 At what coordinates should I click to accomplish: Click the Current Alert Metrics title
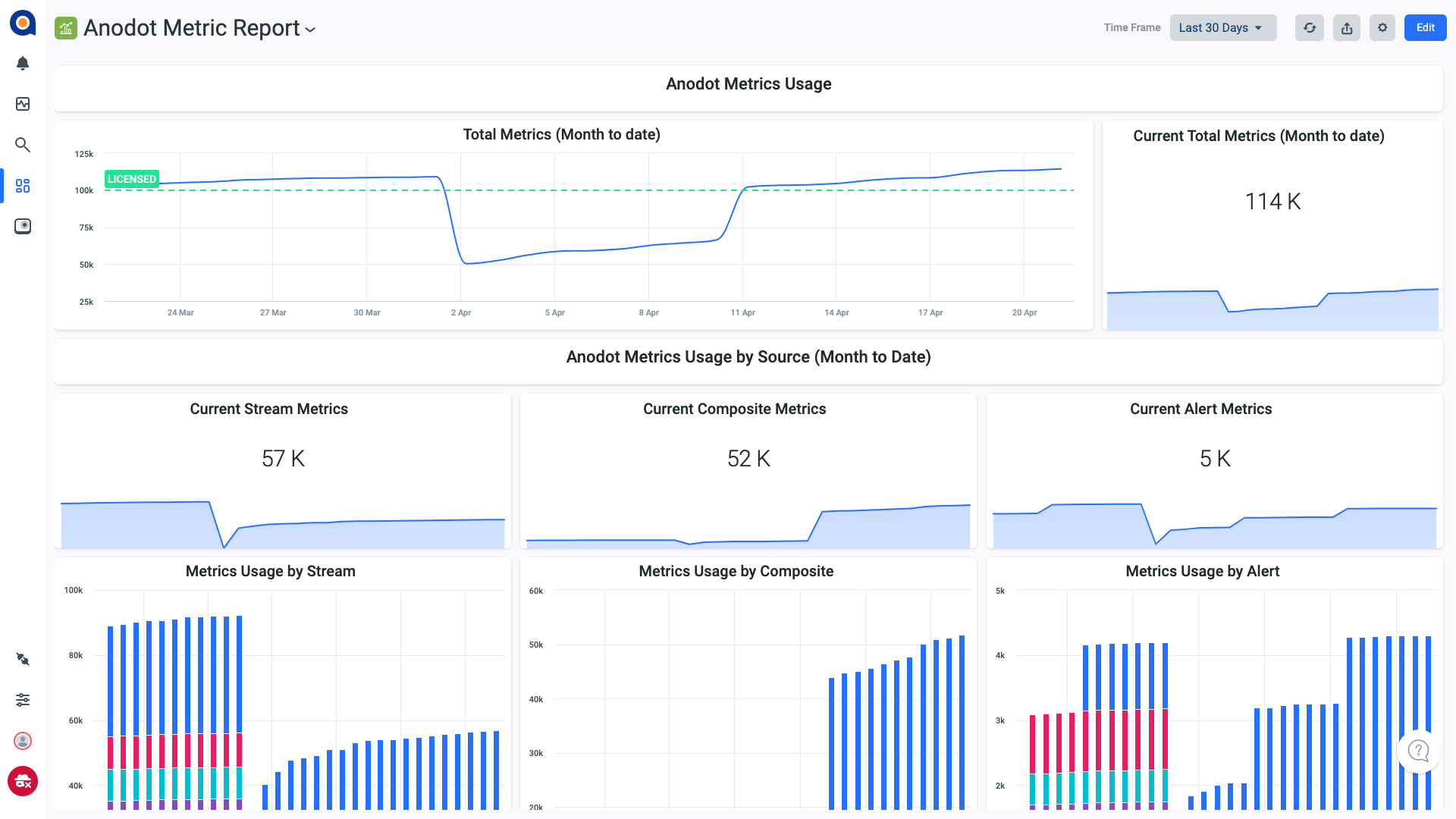click(x=1201, y=409)
